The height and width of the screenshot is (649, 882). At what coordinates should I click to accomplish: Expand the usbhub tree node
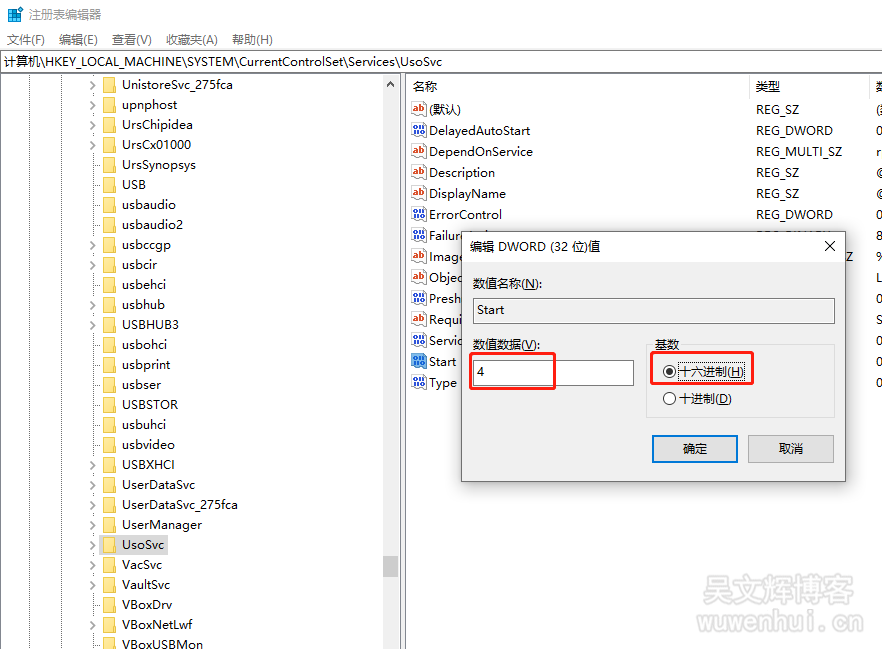[93, 305]
